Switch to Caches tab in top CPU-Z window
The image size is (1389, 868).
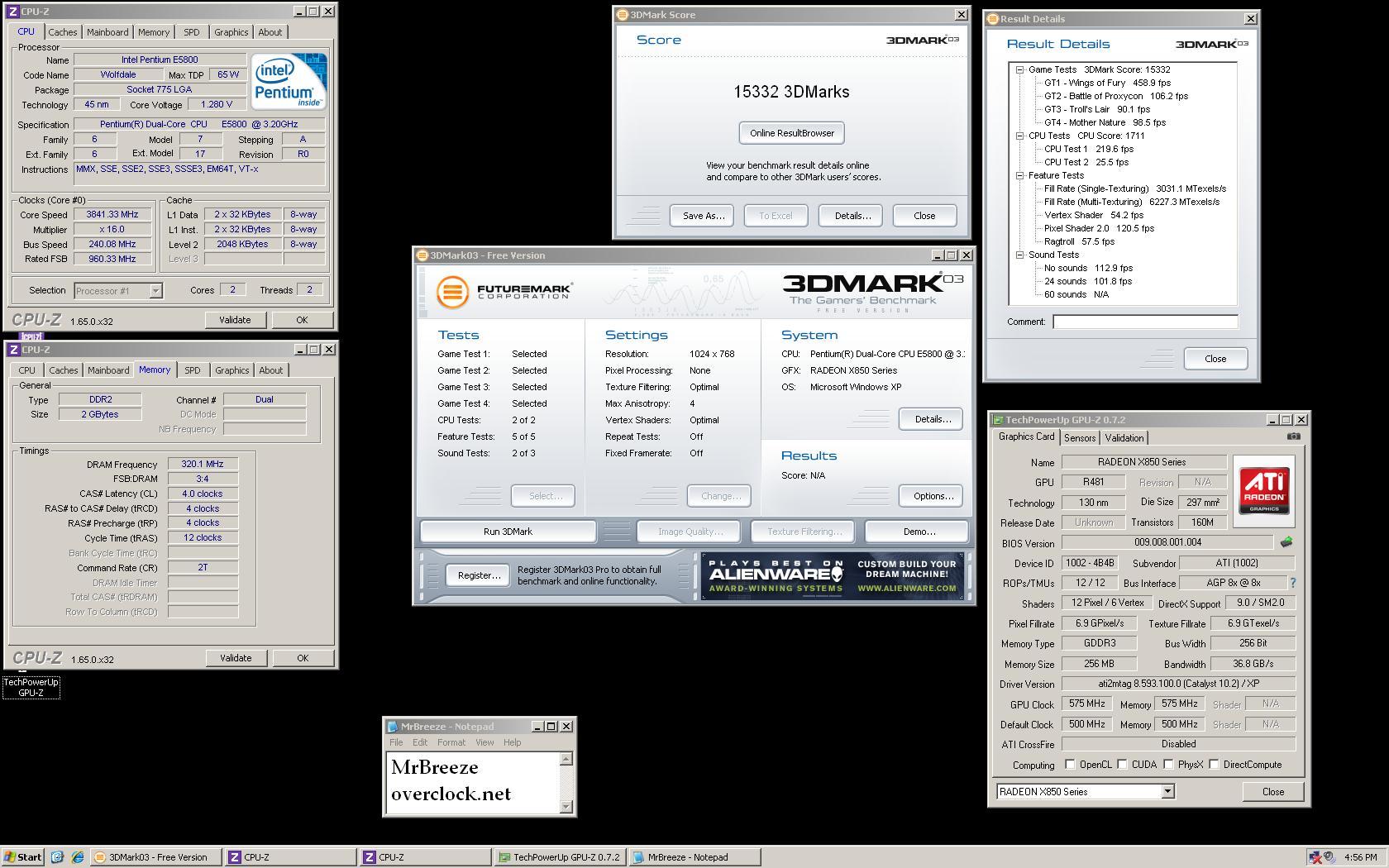click(x=63, y=32)
